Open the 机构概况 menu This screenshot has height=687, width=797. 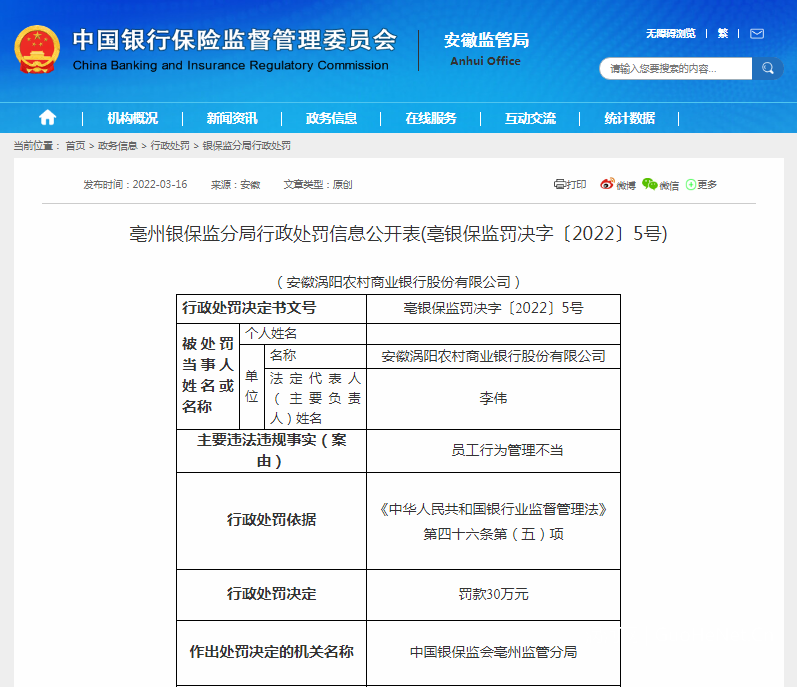click(132, 117)
